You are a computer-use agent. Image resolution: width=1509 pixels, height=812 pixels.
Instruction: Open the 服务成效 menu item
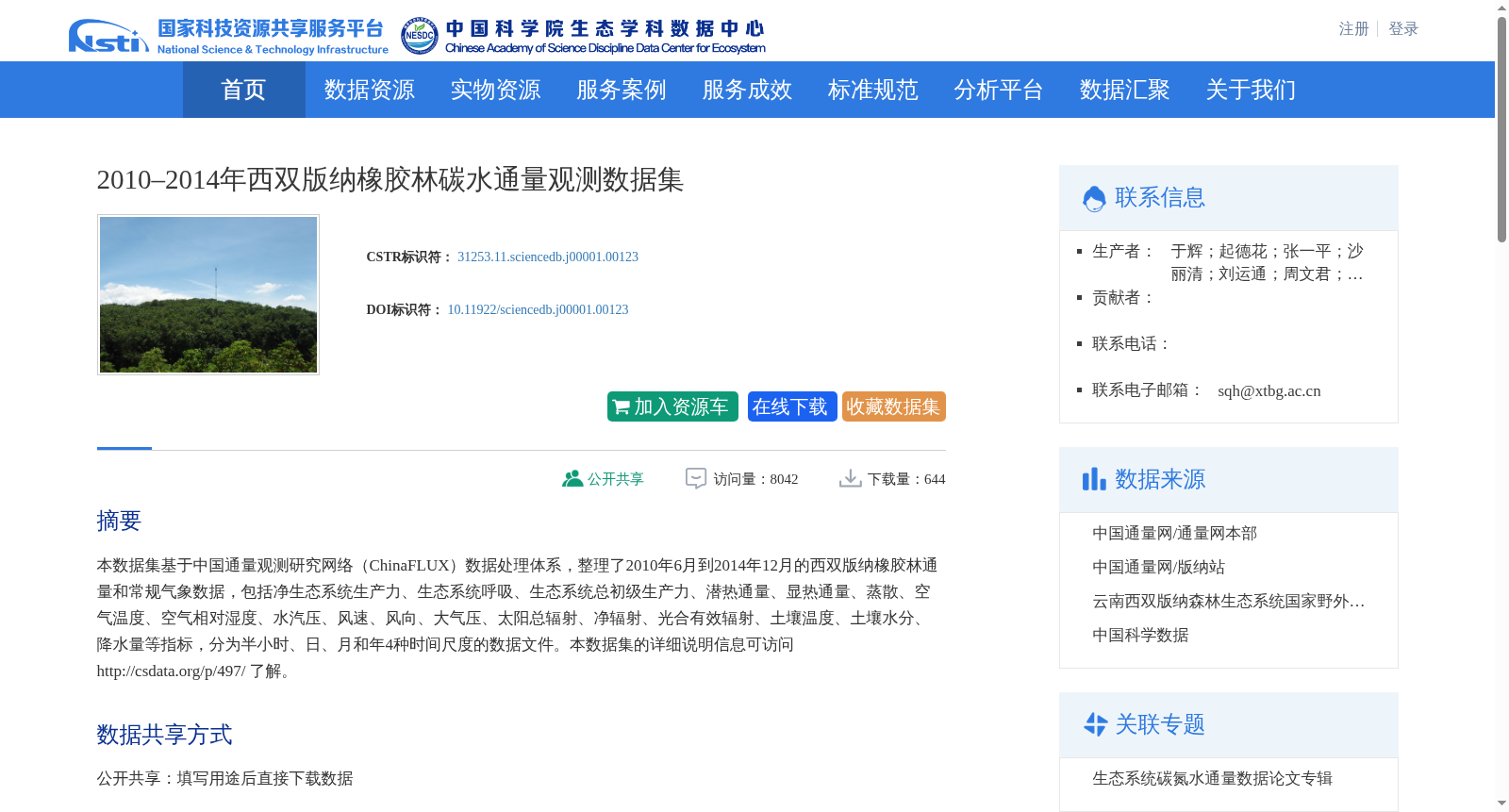coord(747,90)
